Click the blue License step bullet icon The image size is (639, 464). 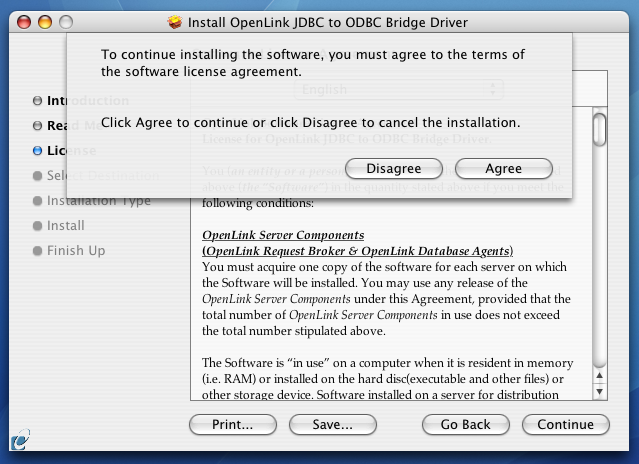pyautogui.click(x=37, y=151)
